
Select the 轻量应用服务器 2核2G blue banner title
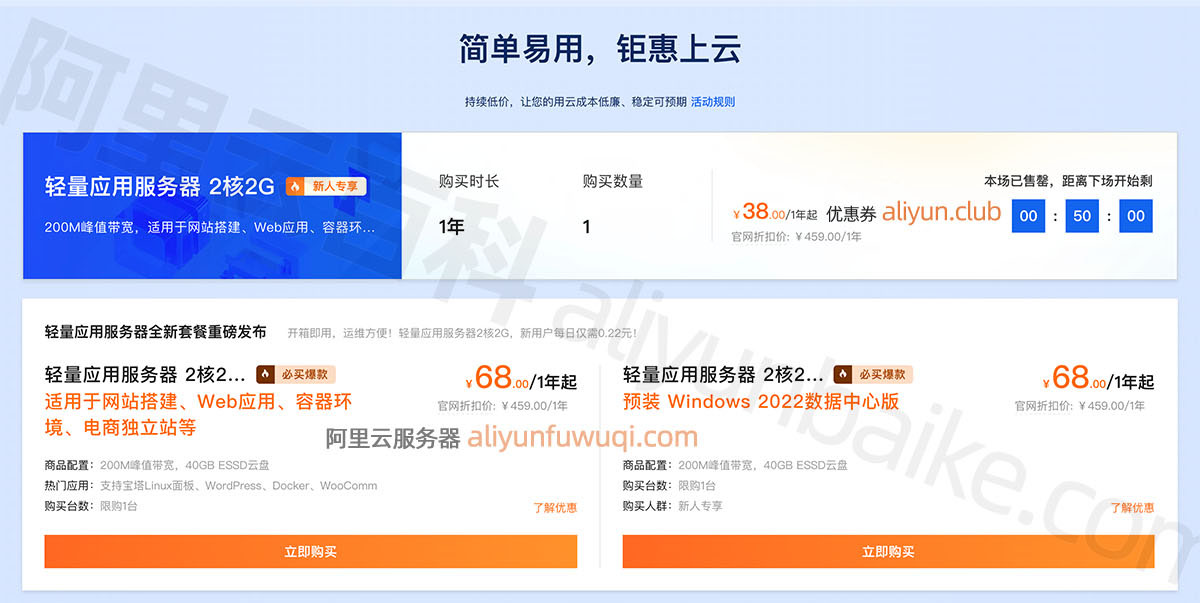[x=159, y=187]
